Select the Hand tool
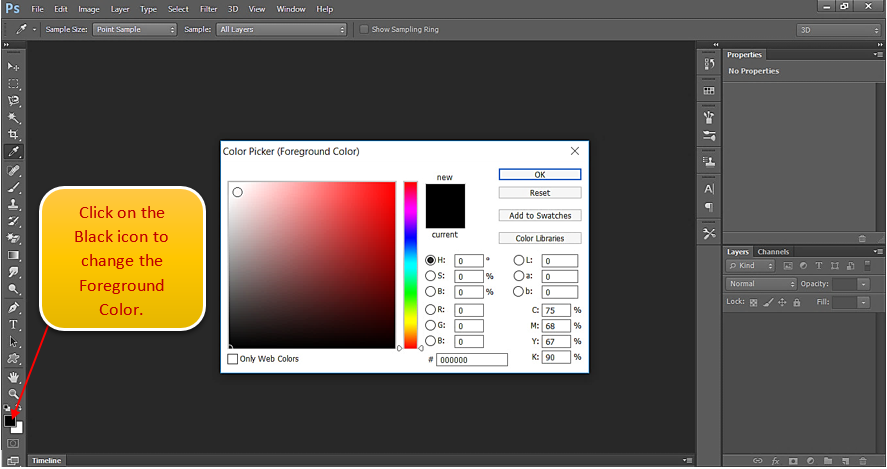 click(13, 377)
